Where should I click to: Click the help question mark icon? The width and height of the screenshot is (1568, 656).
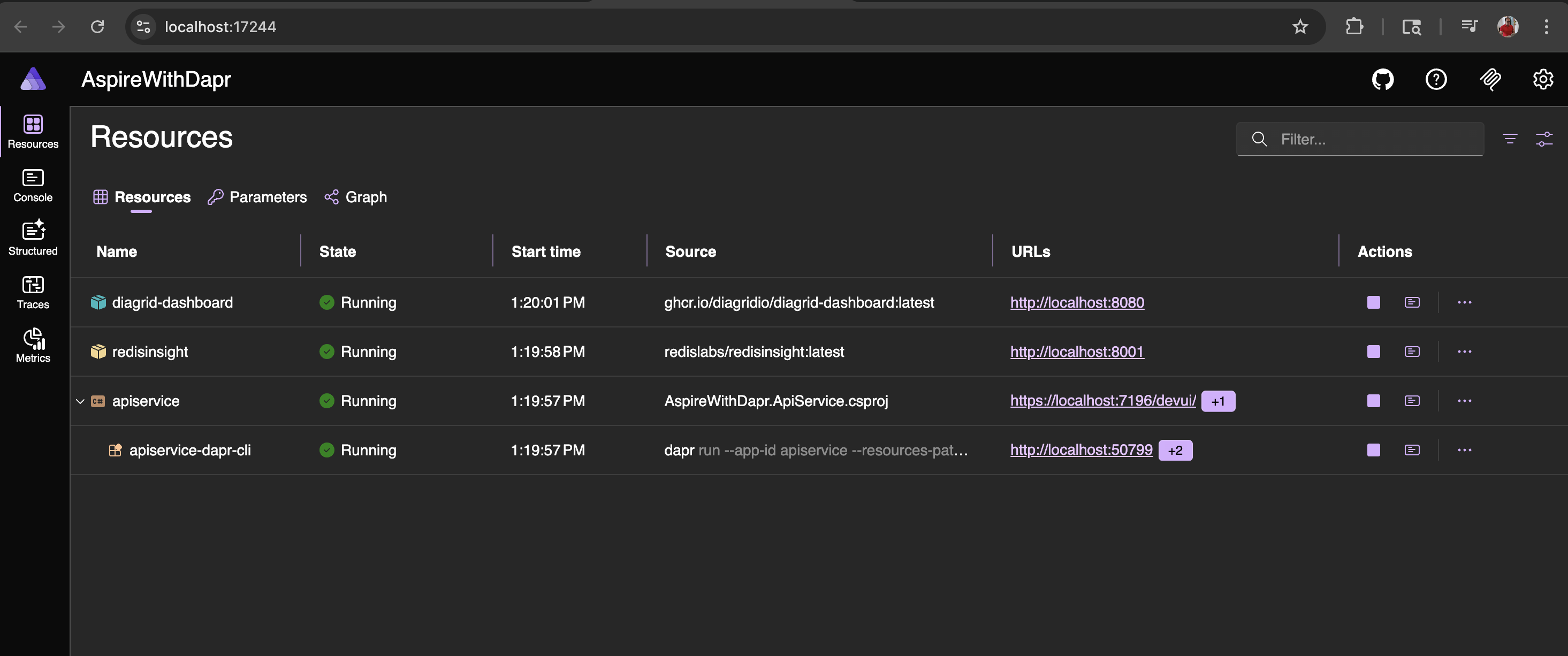[x=1435, y=79]
